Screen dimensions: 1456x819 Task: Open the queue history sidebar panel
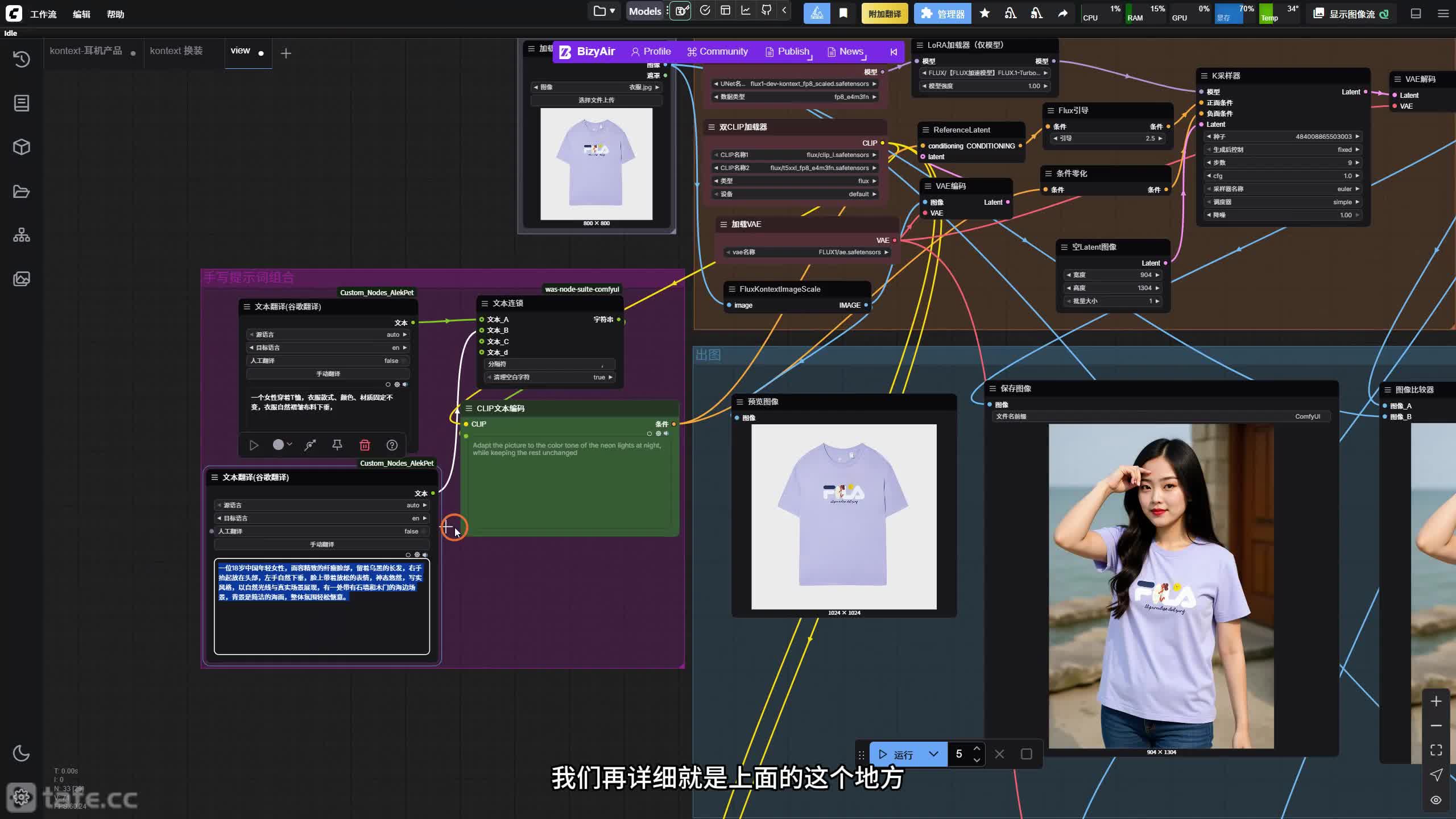(x=21, y=59)
